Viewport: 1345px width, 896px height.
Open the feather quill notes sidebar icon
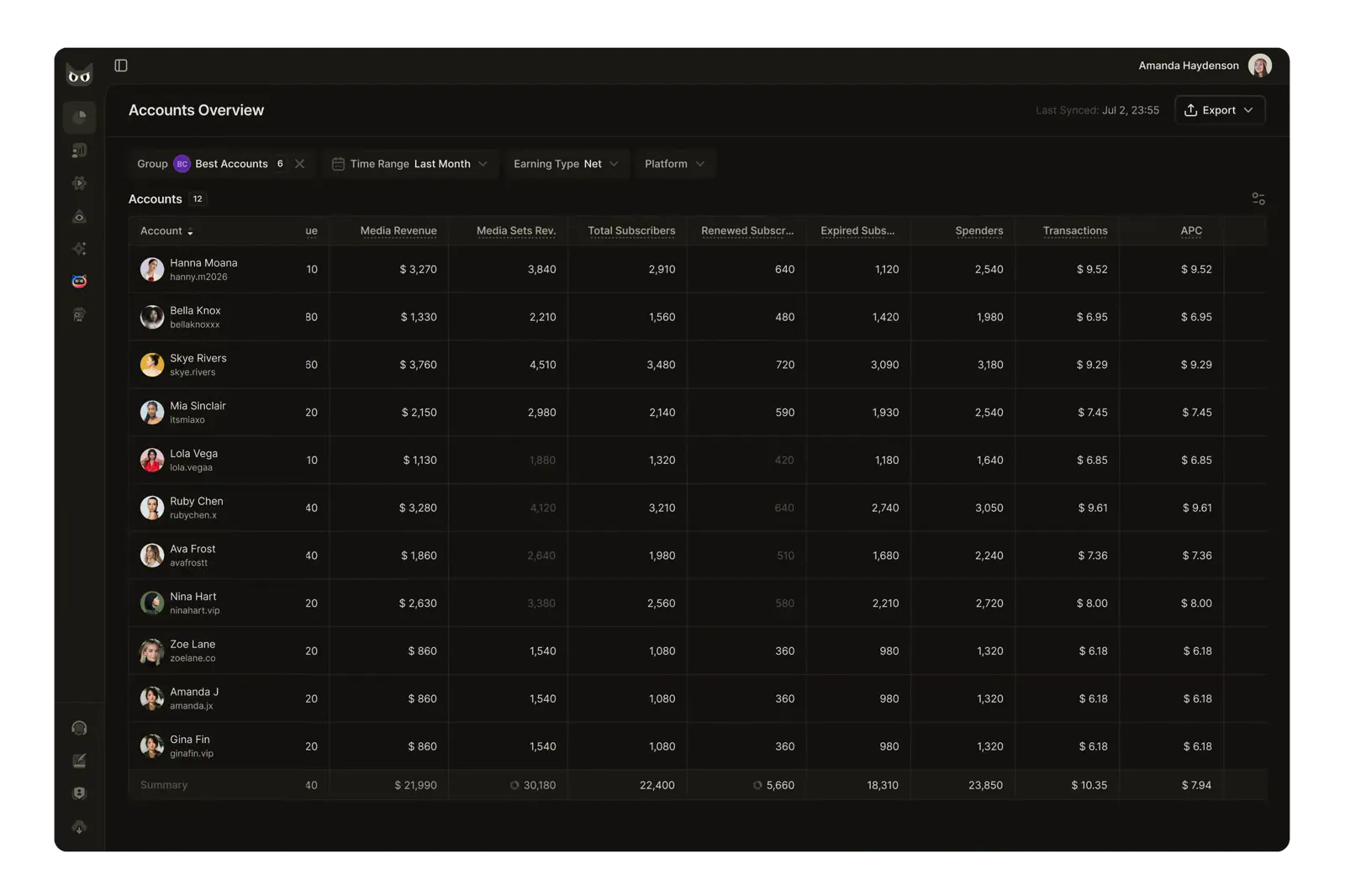(80, 761)
